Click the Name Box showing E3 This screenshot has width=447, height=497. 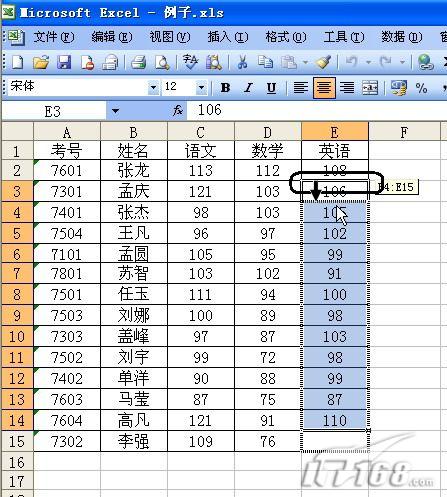53,111
